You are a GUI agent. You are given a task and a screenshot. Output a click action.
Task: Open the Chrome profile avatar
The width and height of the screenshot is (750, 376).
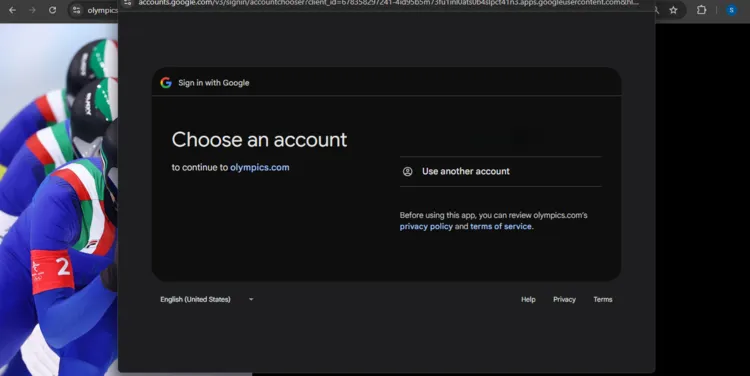point(731,10)
